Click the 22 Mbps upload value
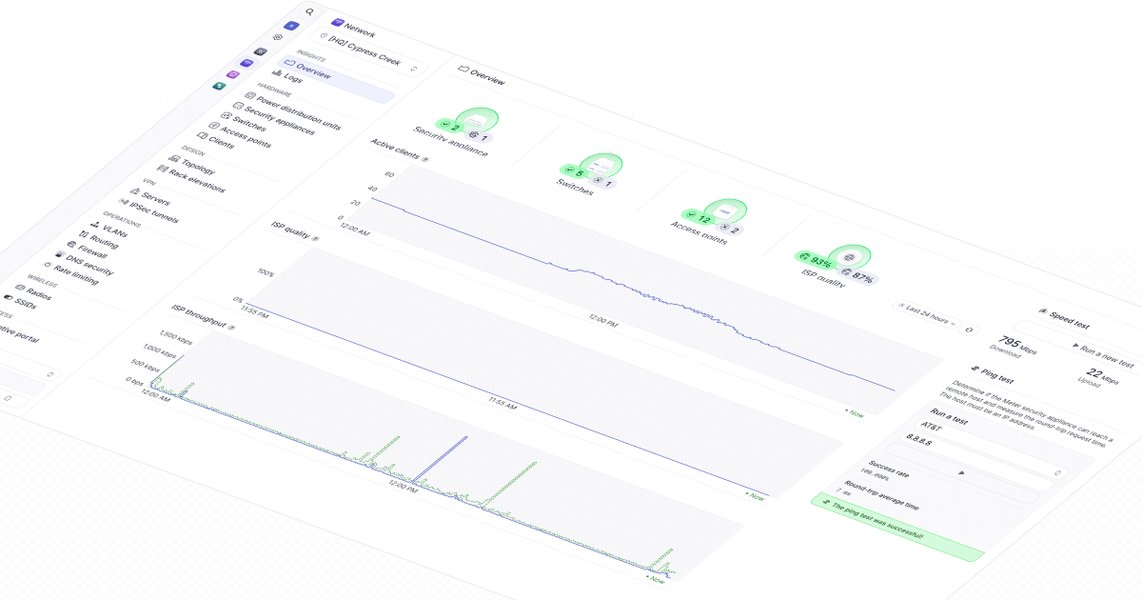The image size is (1142, 600). (x=1102, y=376)
